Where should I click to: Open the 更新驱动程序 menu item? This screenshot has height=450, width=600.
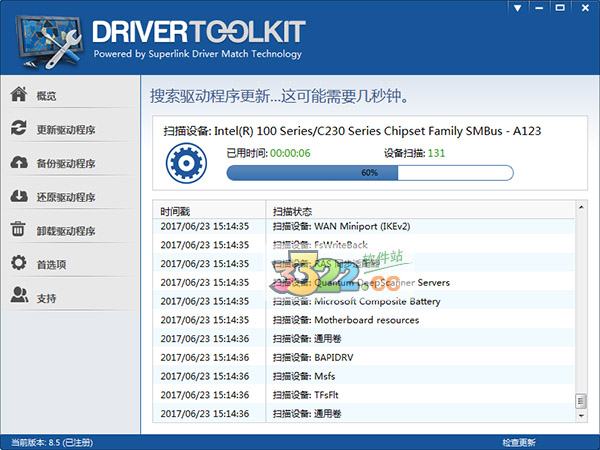click(x=65, y=130)
